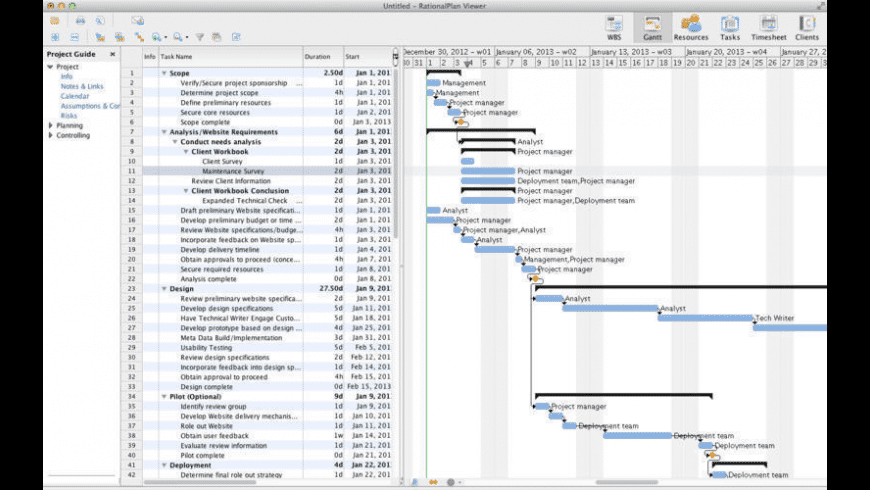Select the Maintenance Survey task row
This screenshot has width=870, height=490.
233,171
